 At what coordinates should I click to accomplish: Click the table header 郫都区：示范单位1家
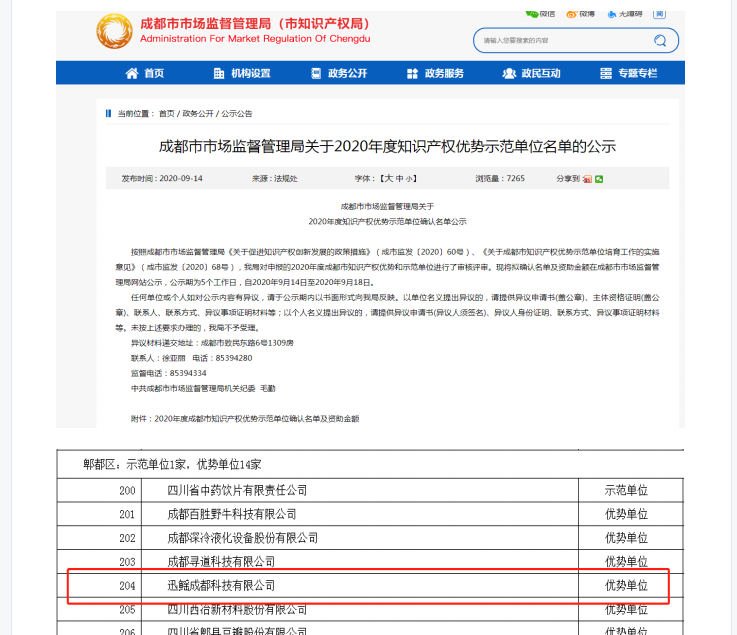[x=172, y=464]
